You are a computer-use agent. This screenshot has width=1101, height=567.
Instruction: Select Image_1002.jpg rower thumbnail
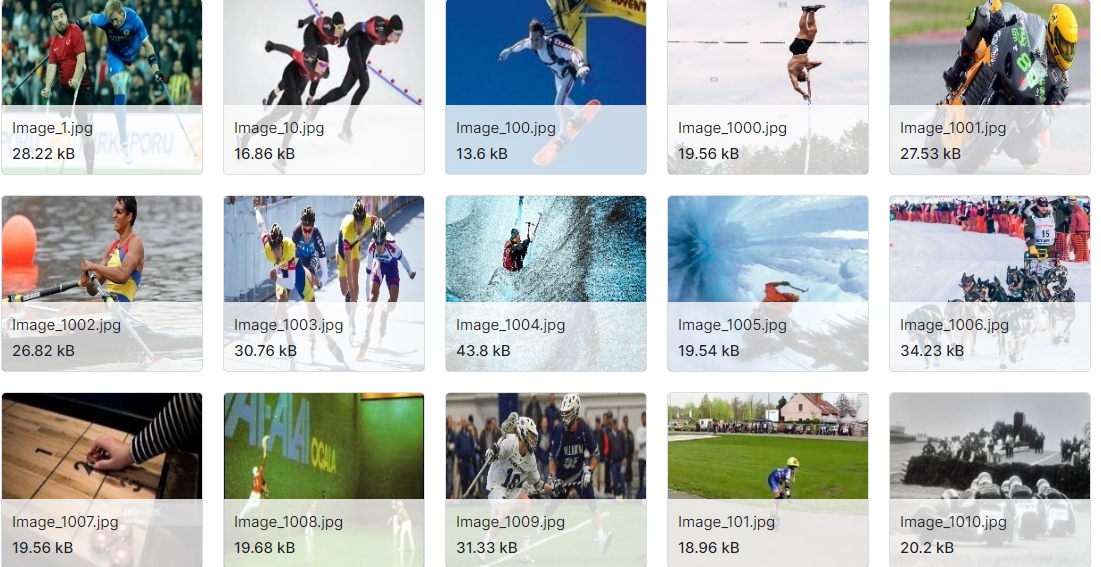102,283
